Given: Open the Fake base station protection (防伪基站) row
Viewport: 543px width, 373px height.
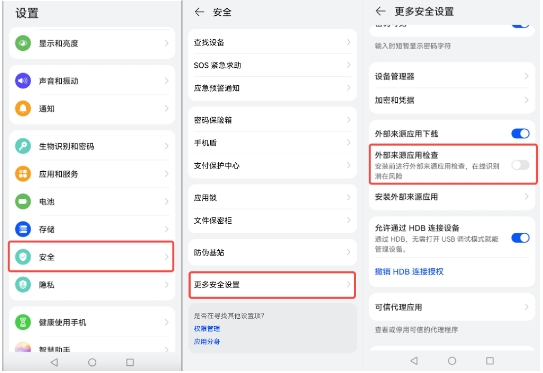Looking at the screenshot, I should tap(273, 252).
